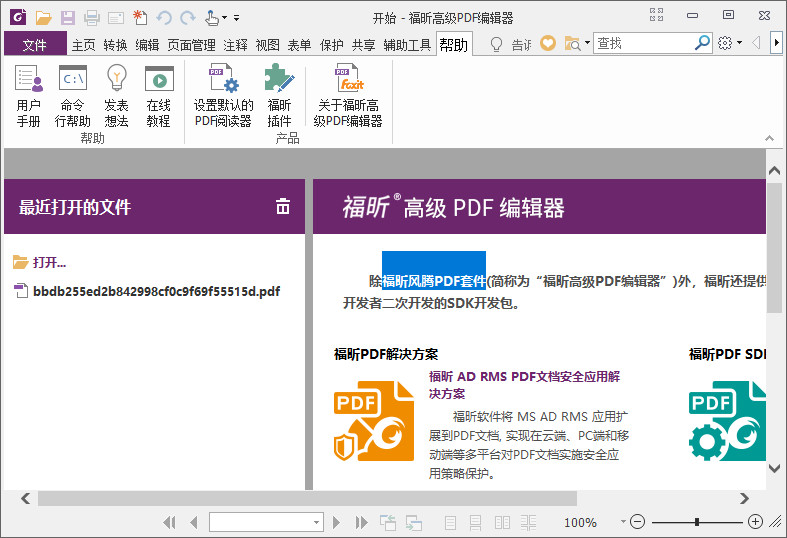The height and width of the screenshot is (538, 787).
Task: Open the User Manual (用户手册)
Action: click(29, 95)
